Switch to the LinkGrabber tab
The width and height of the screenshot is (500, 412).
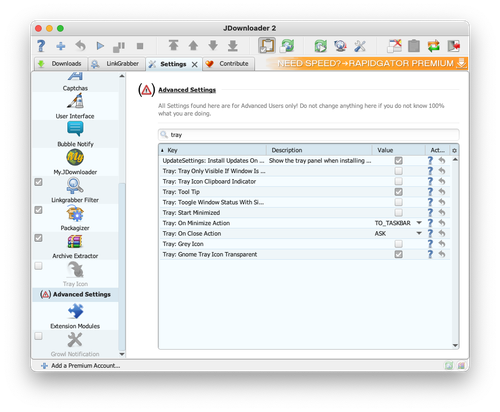(117, 64)
